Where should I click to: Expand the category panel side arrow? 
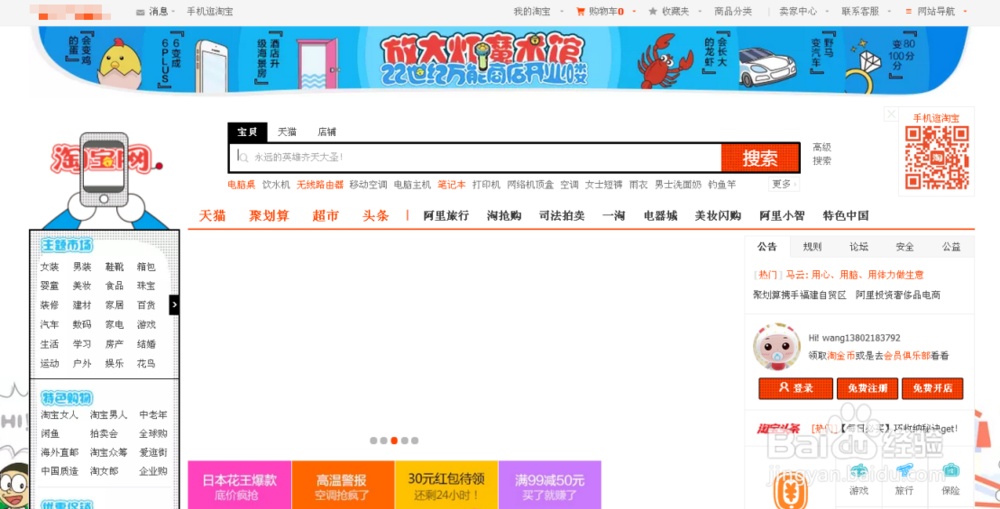pyautogui.click(x=174, y=305)
